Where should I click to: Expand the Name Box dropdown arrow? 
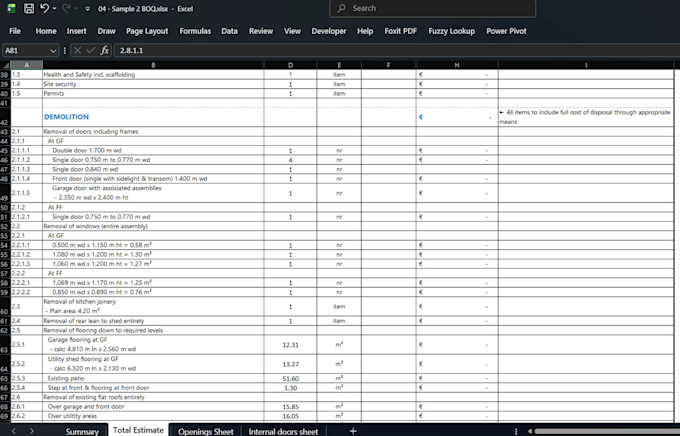tap(53, 51)
